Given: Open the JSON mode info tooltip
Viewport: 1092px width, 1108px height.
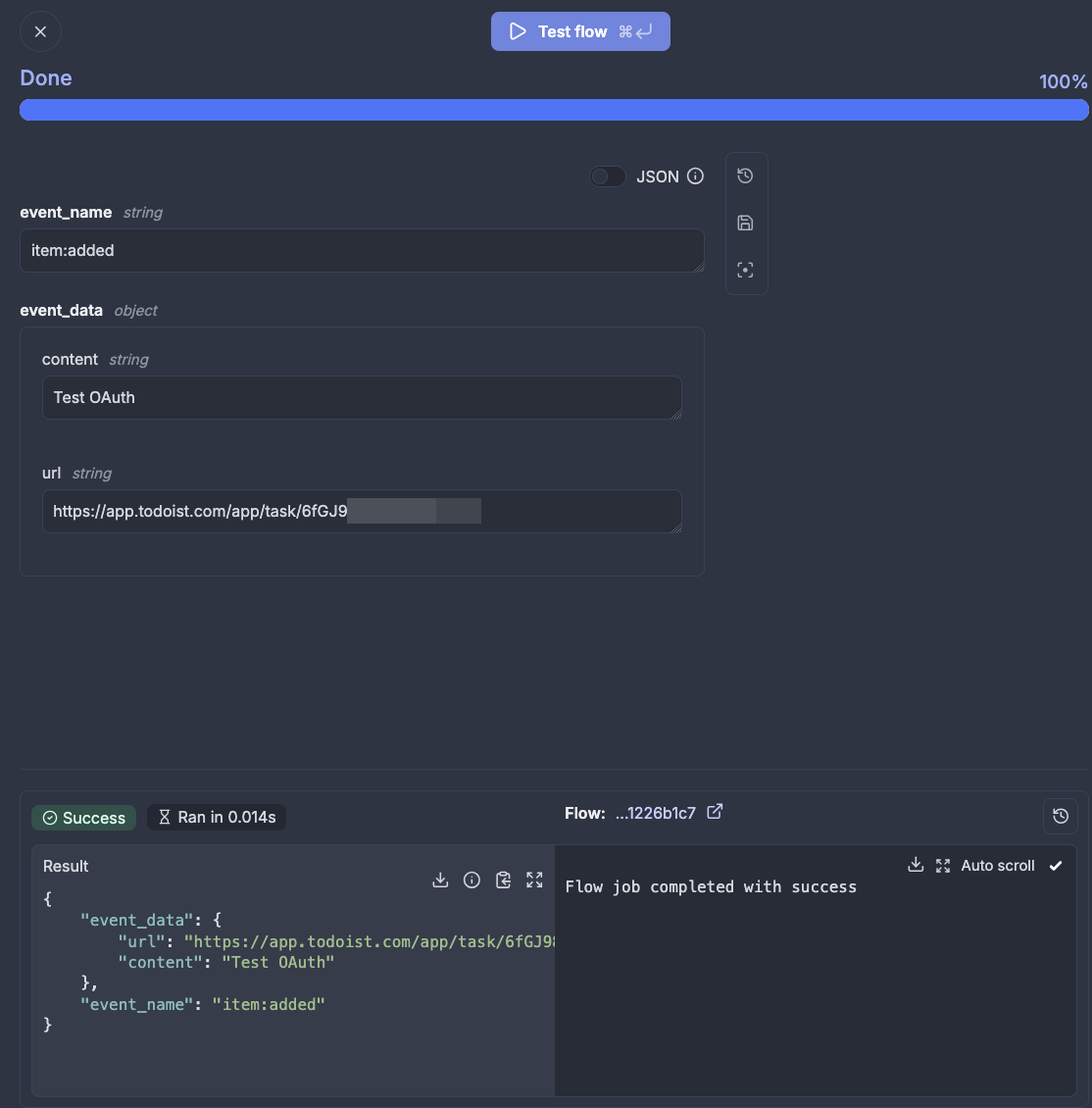Looking at the screenshot, I should click(x=695, y=176).
